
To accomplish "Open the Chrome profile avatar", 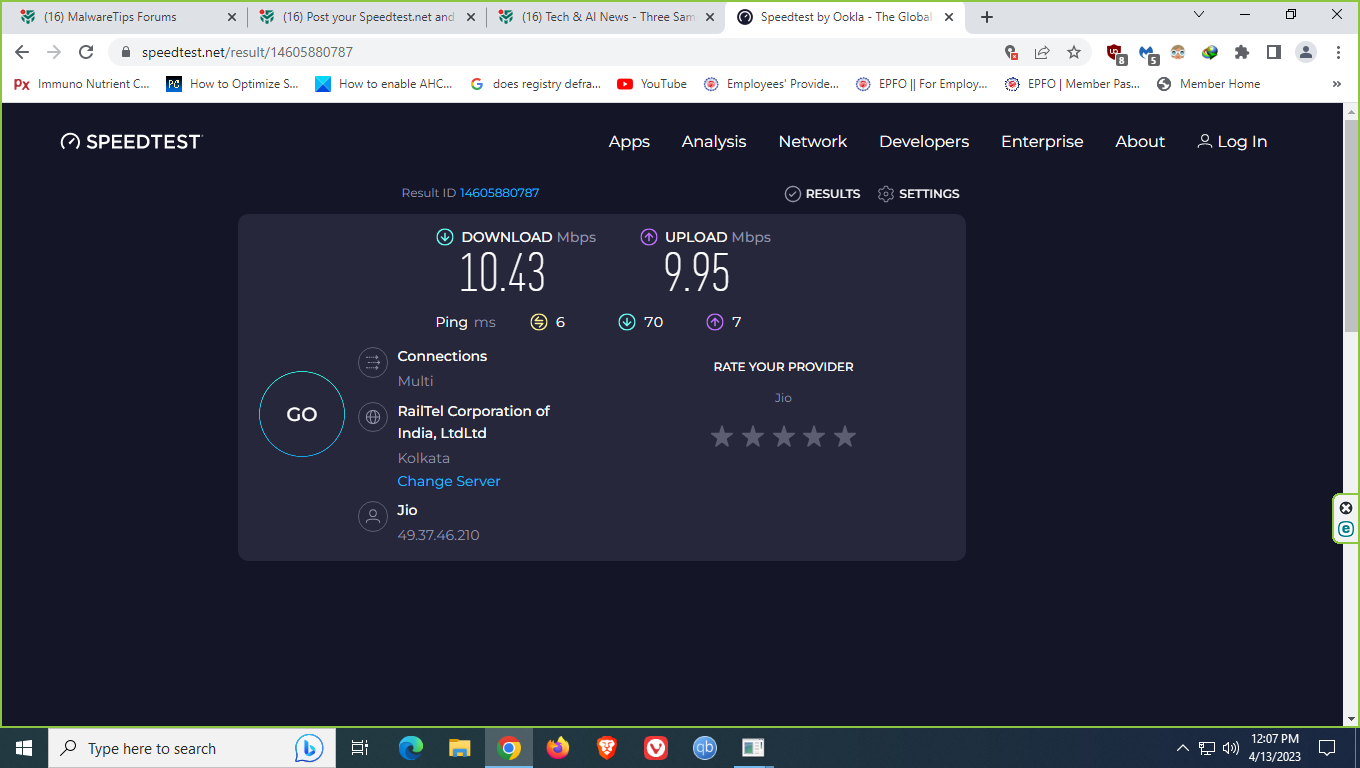I will pyautogui.click(x=1305, y=52).
